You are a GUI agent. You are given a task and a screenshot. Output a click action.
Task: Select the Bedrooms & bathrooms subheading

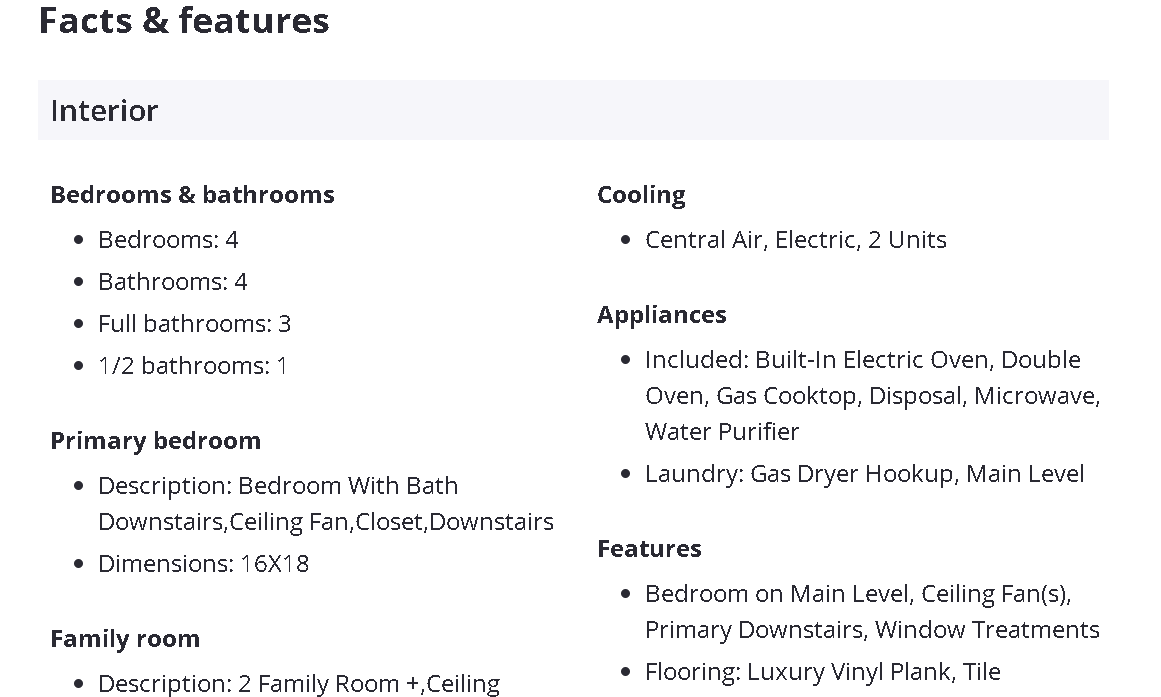click(192, 194)
